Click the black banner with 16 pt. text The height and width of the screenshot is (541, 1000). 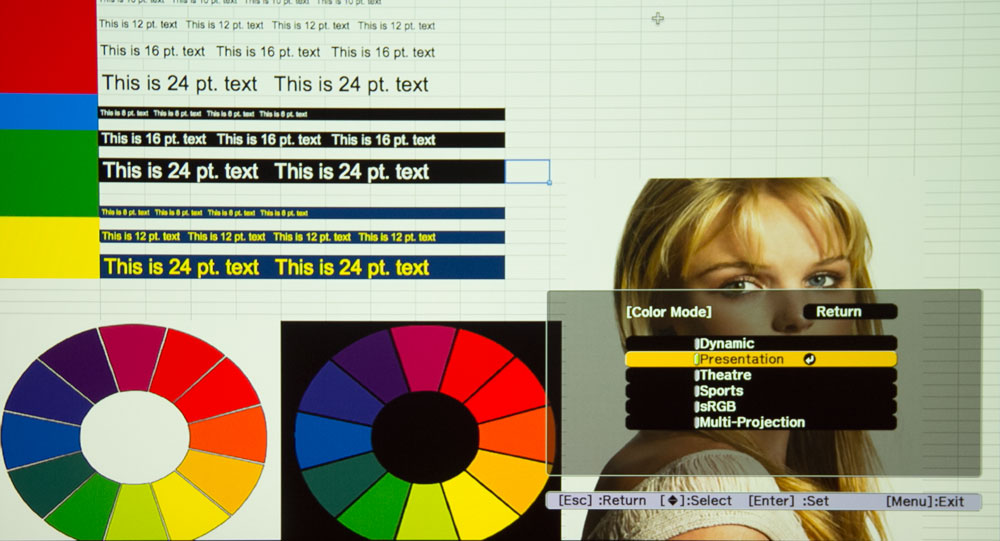pyautogui.click(x=302, y=140)
